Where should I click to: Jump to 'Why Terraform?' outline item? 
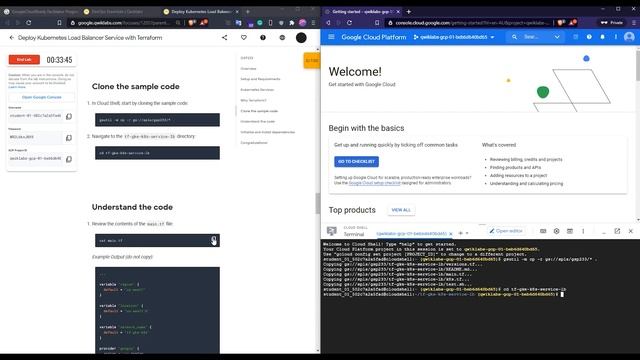click(253, 100)
